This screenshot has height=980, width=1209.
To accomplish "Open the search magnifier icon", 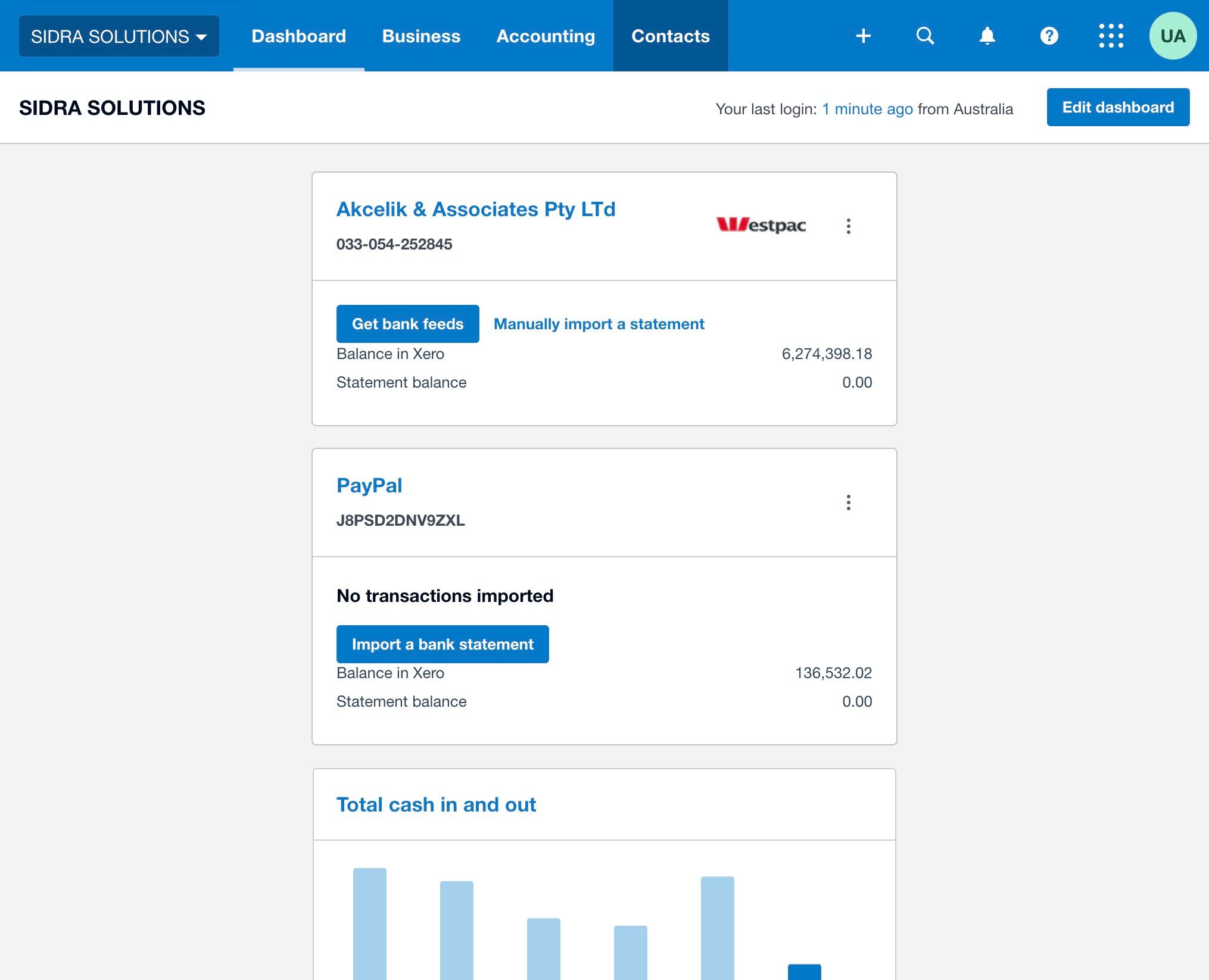I will (x=925, y=36).
